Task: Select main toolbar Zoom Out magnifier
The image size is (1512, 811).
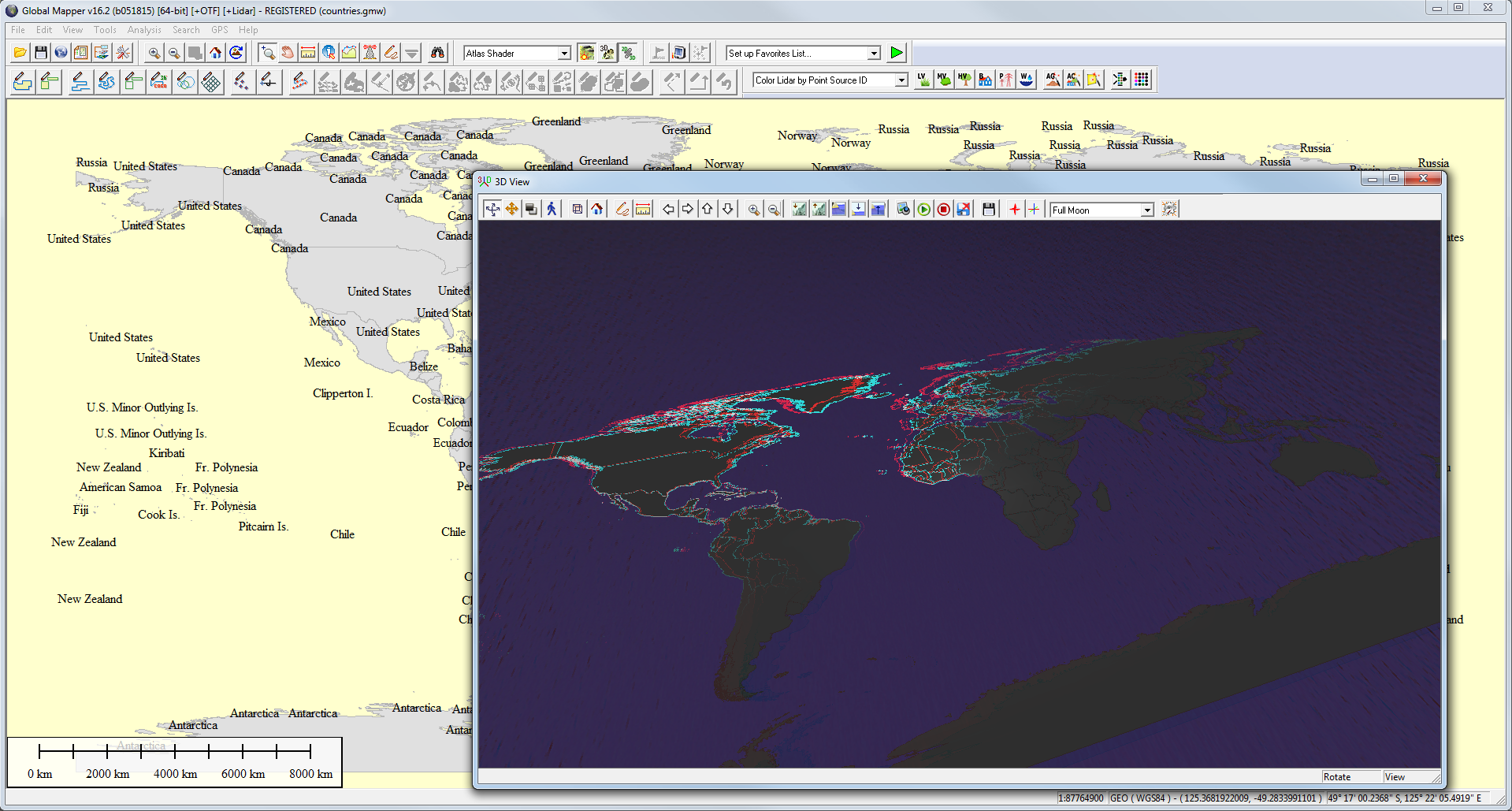Action: [x=174, y=53]
